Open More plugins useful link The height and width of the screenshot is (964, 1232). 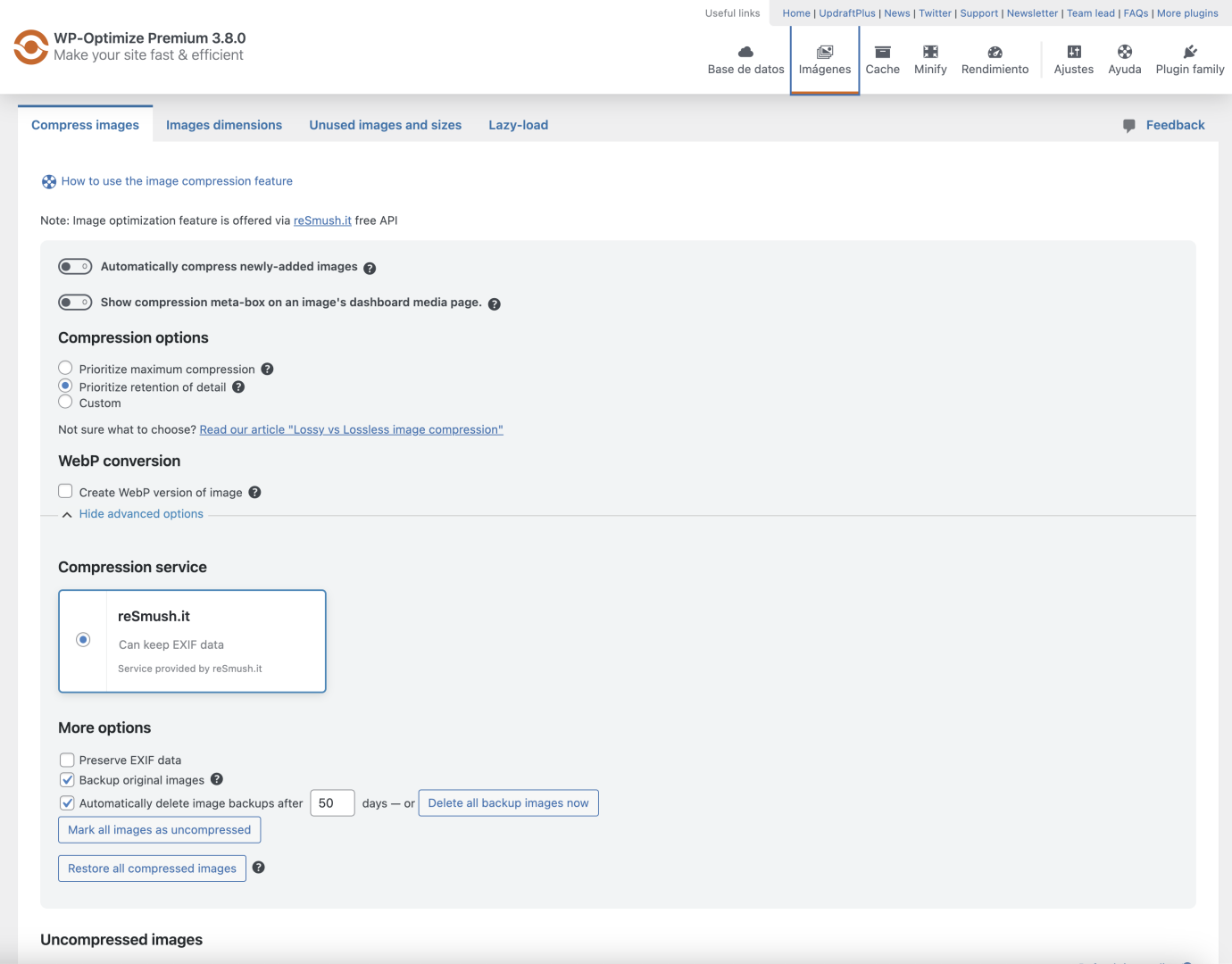pos(1187,13)
